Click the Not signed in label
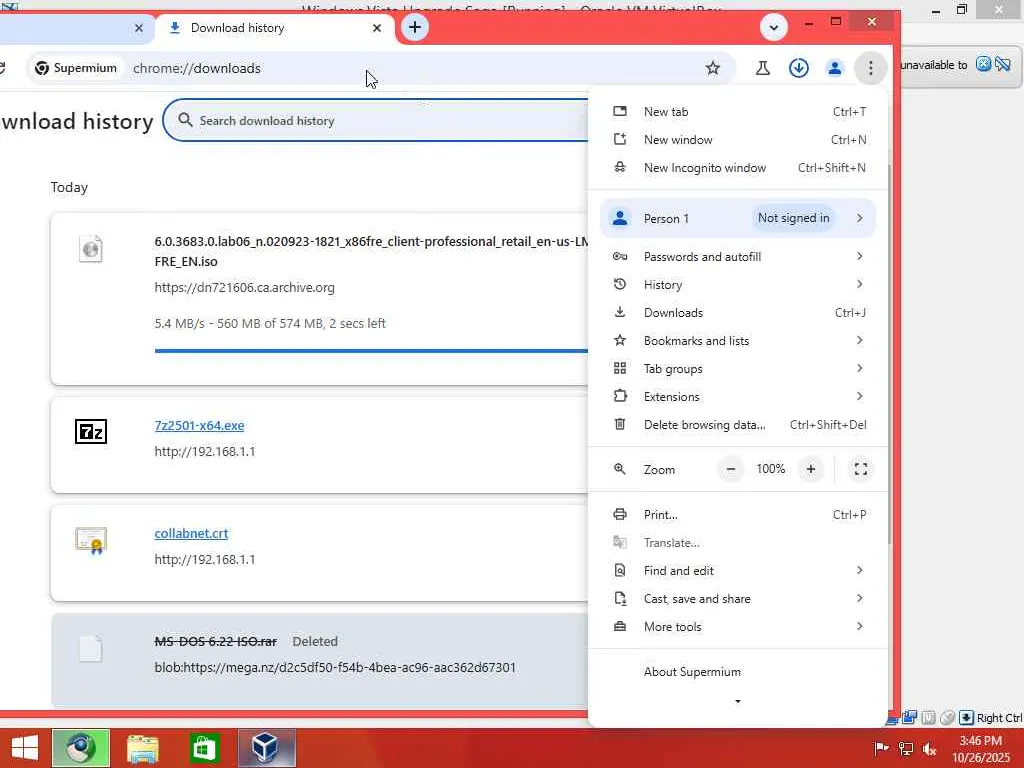The height and width of the screenshot is (768, 1024). point(793,218)
